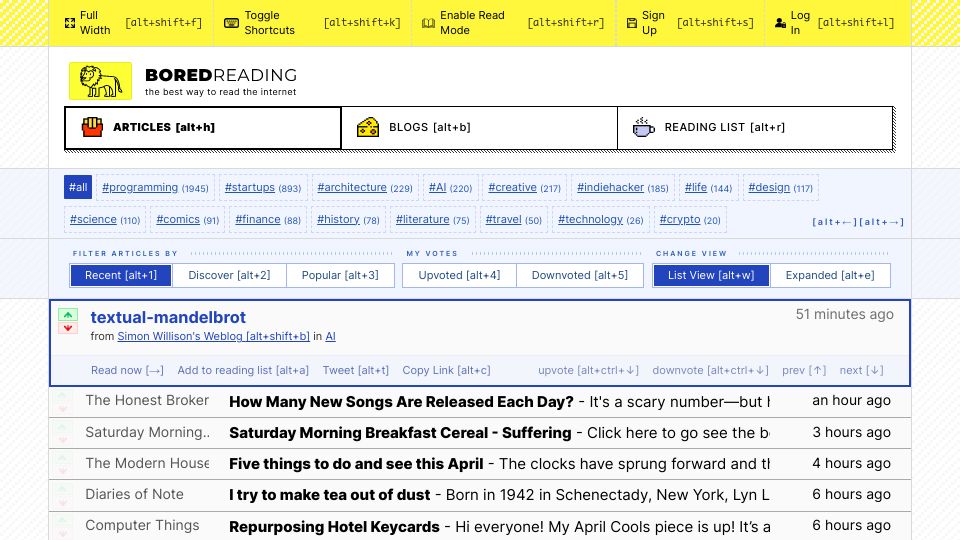Click the Full Width expand icon
Viewport: 960px width, 540px height.
70,23
